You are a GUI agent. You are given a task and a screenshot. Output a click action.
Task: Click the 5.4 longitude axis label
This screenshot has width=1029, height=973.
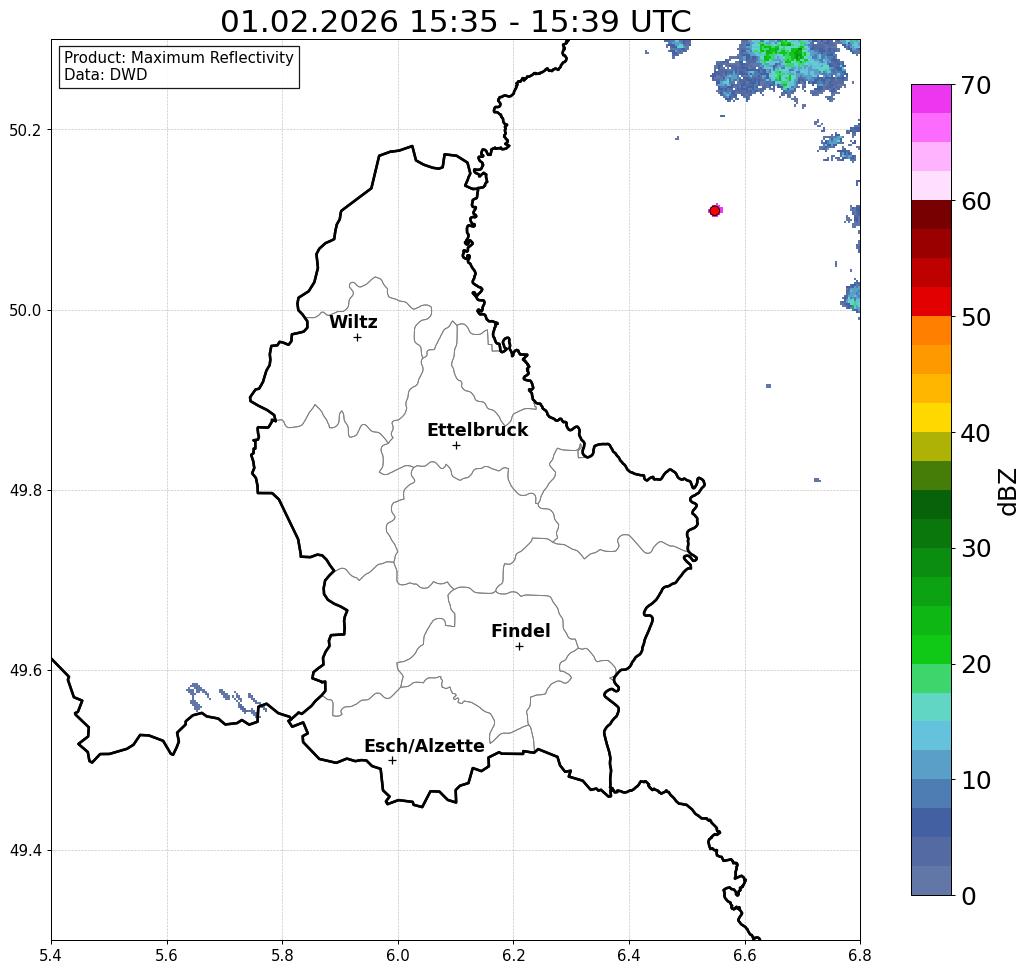tap(51, 955)
